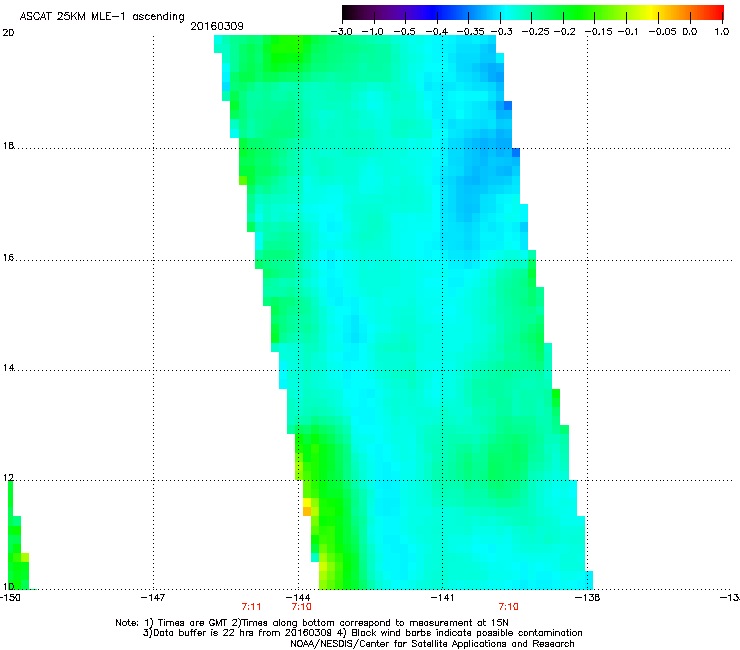The width and height of the screenshot is (740, 650).
Task: Click the latitude label 14
Action: tap(8, 368)
